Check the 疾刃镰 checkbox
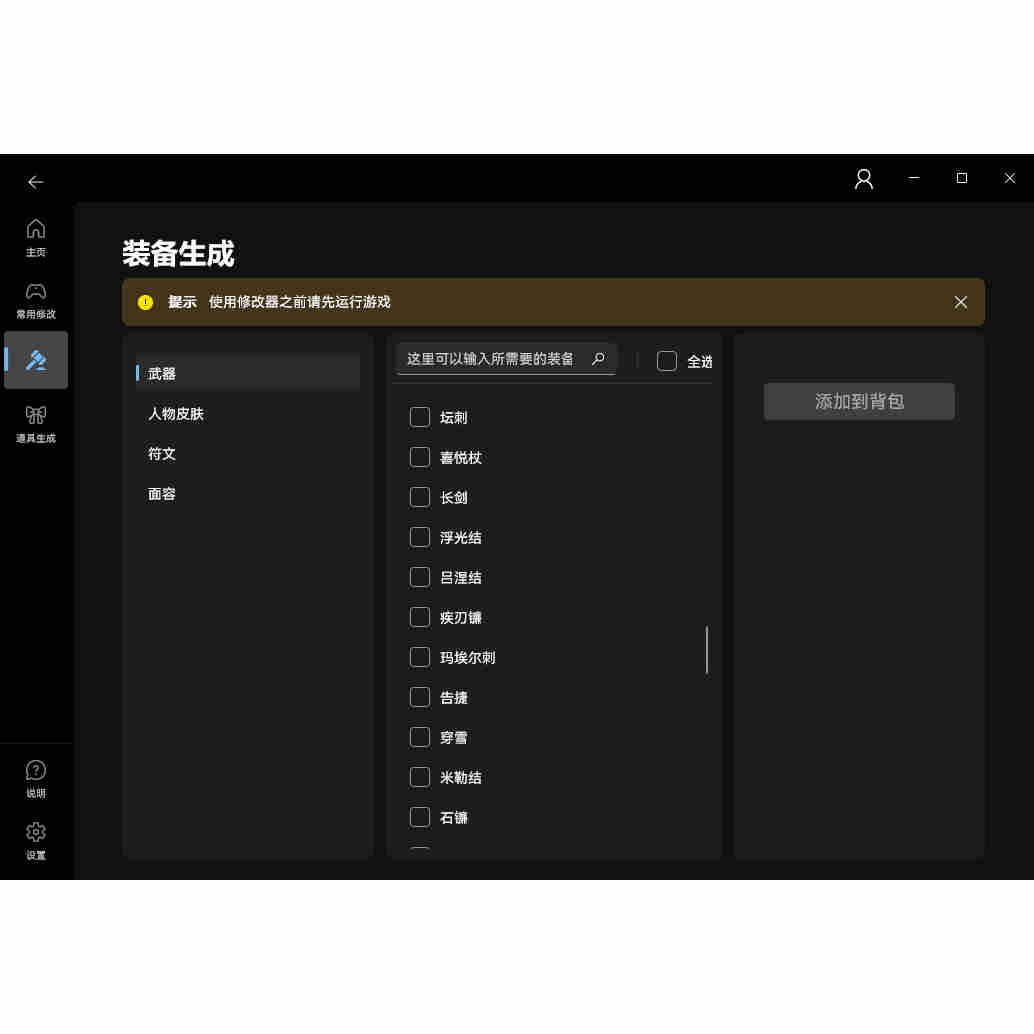1034x1034 pixels. pos(419,617)
